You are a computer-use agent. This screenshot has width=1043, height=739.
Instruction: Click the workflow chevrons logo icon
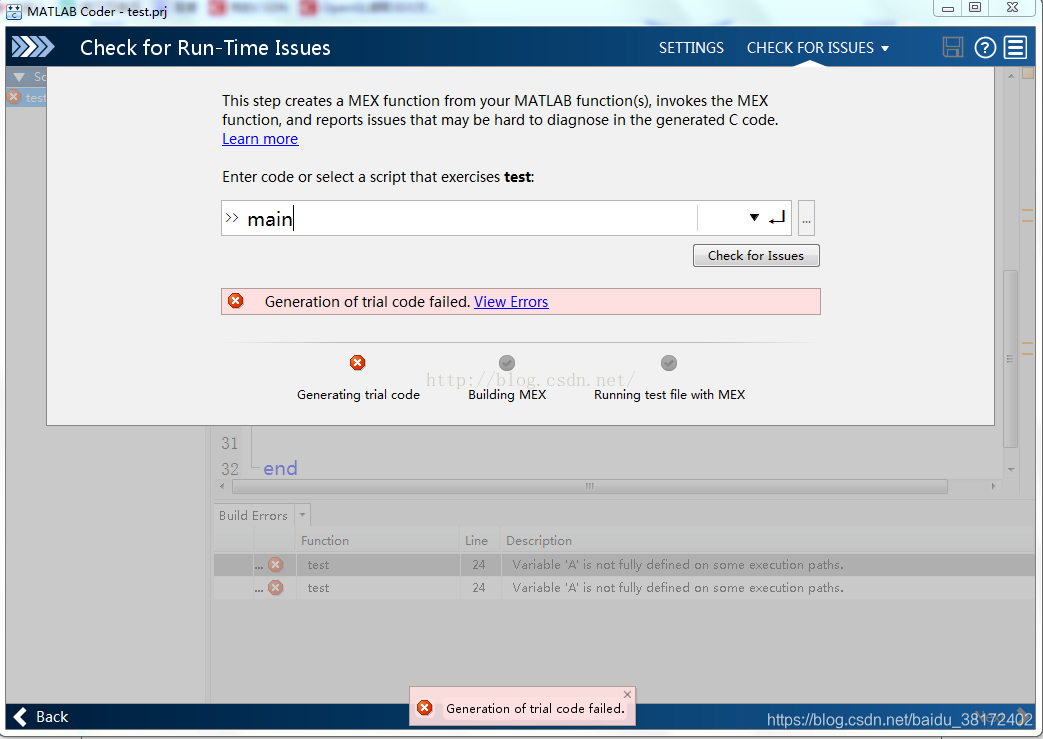(33, 47)
